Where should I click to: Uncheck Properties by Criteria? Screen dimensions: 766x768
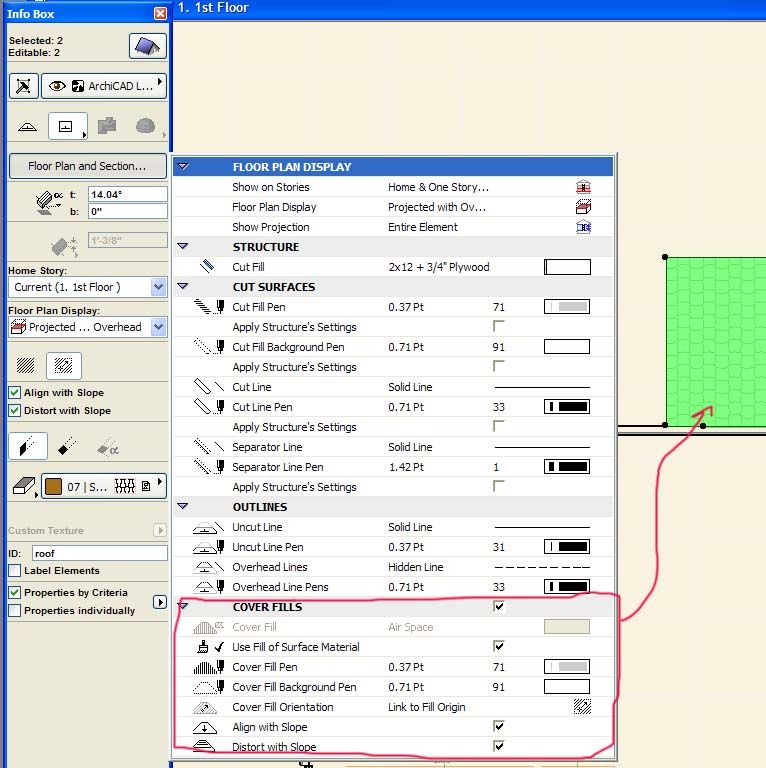pos(15,593)
